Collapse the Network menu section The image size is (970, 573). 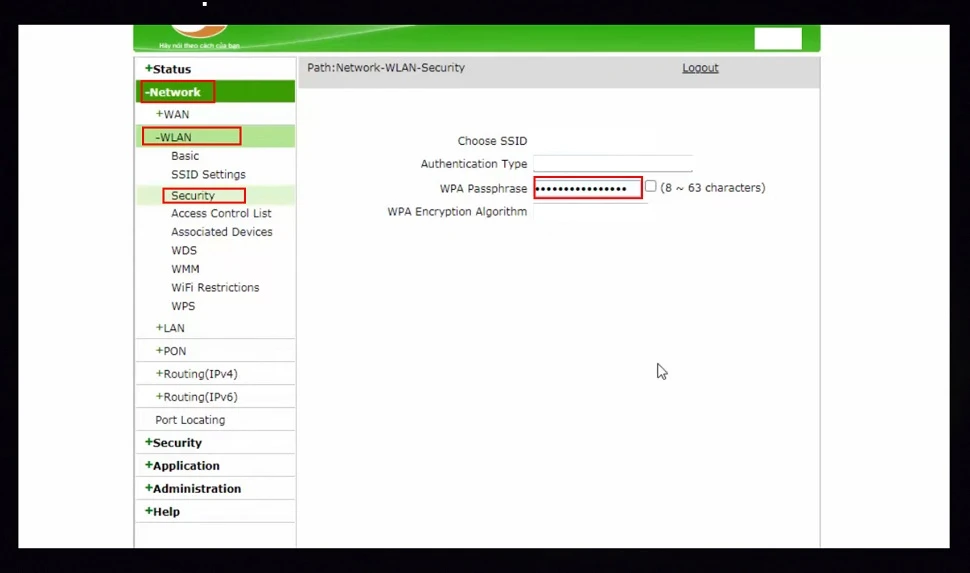pos(175,92)
